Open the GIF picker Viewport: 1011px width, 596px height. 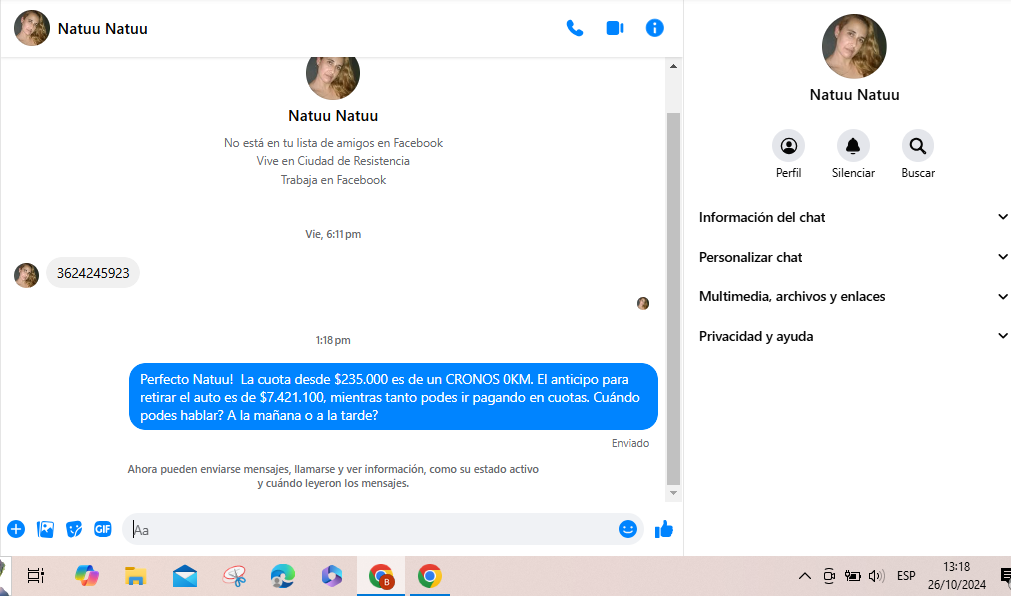[x=103, y=530]
